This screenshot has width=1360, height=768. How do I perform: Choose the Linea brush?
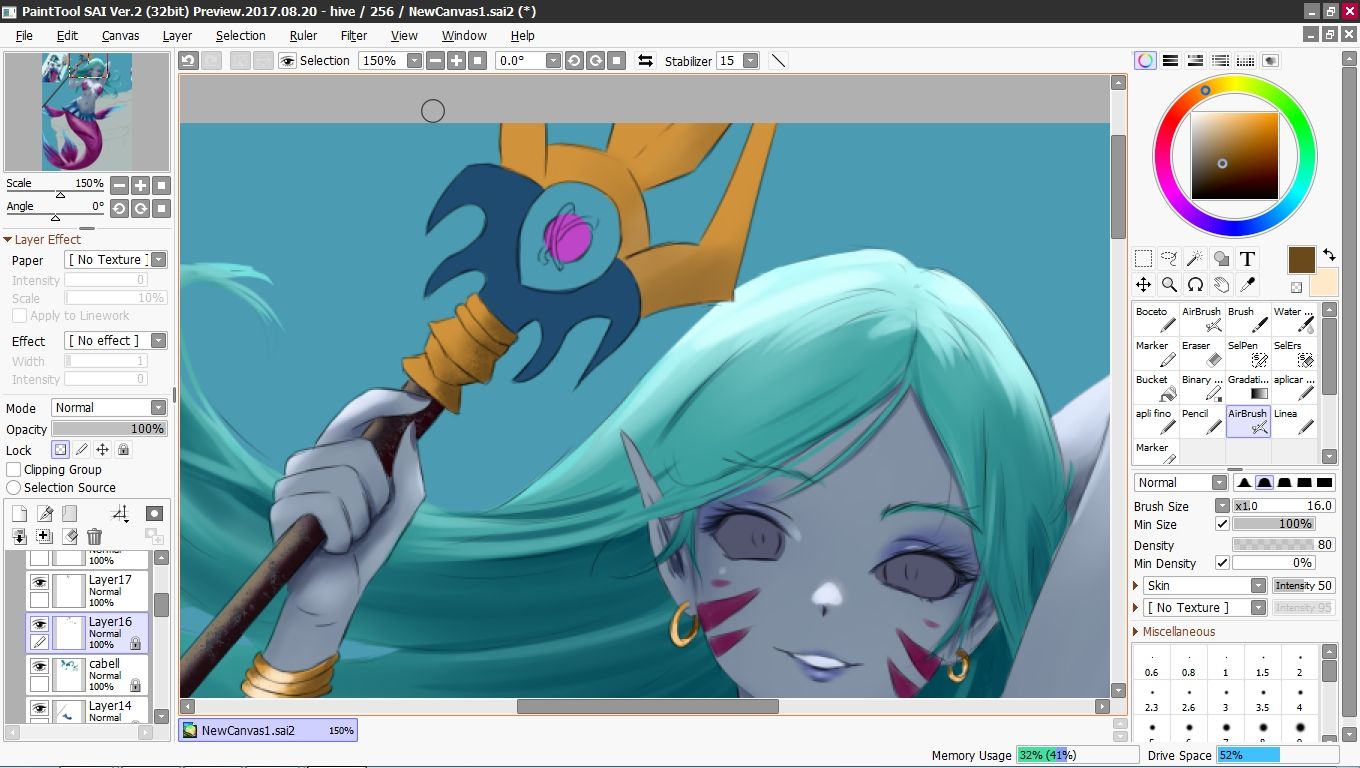pos(1293,422)
